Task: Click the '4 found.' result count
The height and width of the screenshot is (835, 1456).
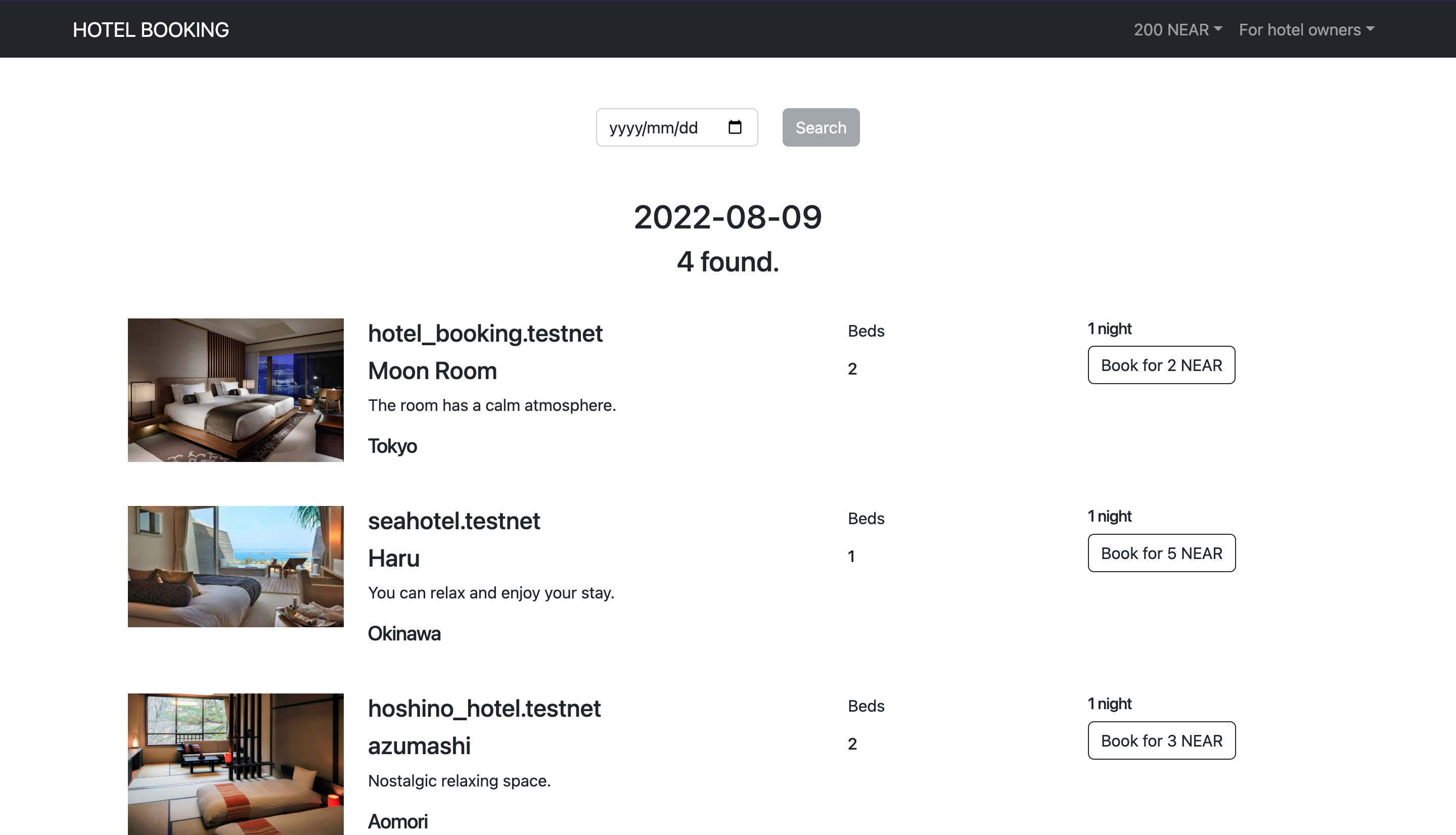Action: pyautogui.click(x=727, y=261)
